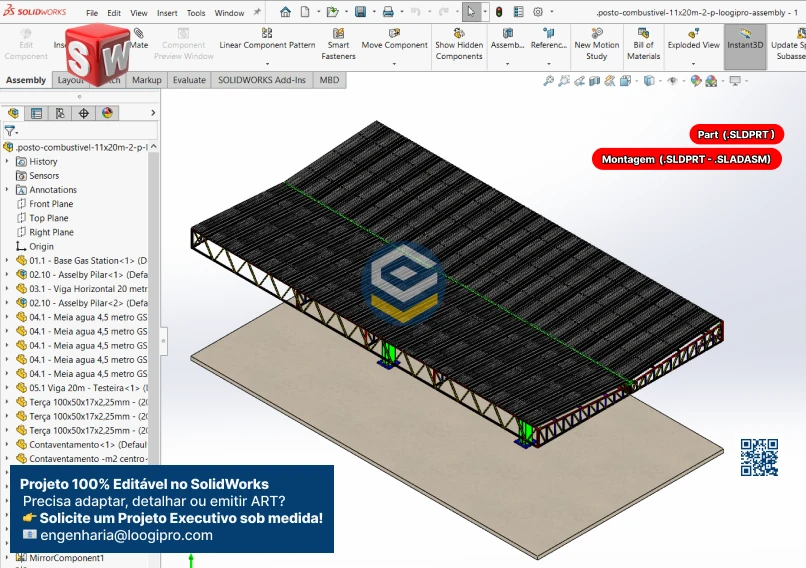Start a New Motion Study
The height and width of the screenshot is (568, 806).
click(x=596, y=45)
